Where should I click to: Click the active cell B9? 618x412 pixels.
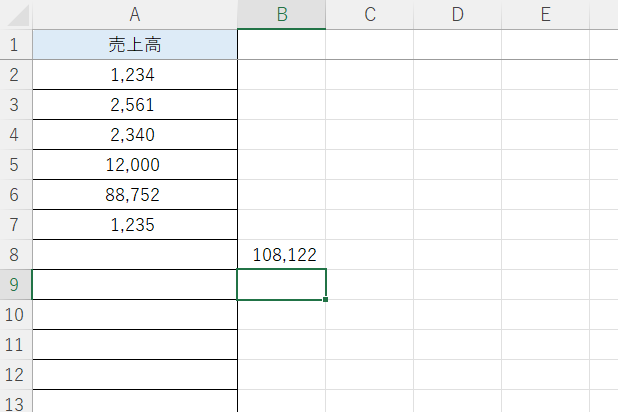281,285
